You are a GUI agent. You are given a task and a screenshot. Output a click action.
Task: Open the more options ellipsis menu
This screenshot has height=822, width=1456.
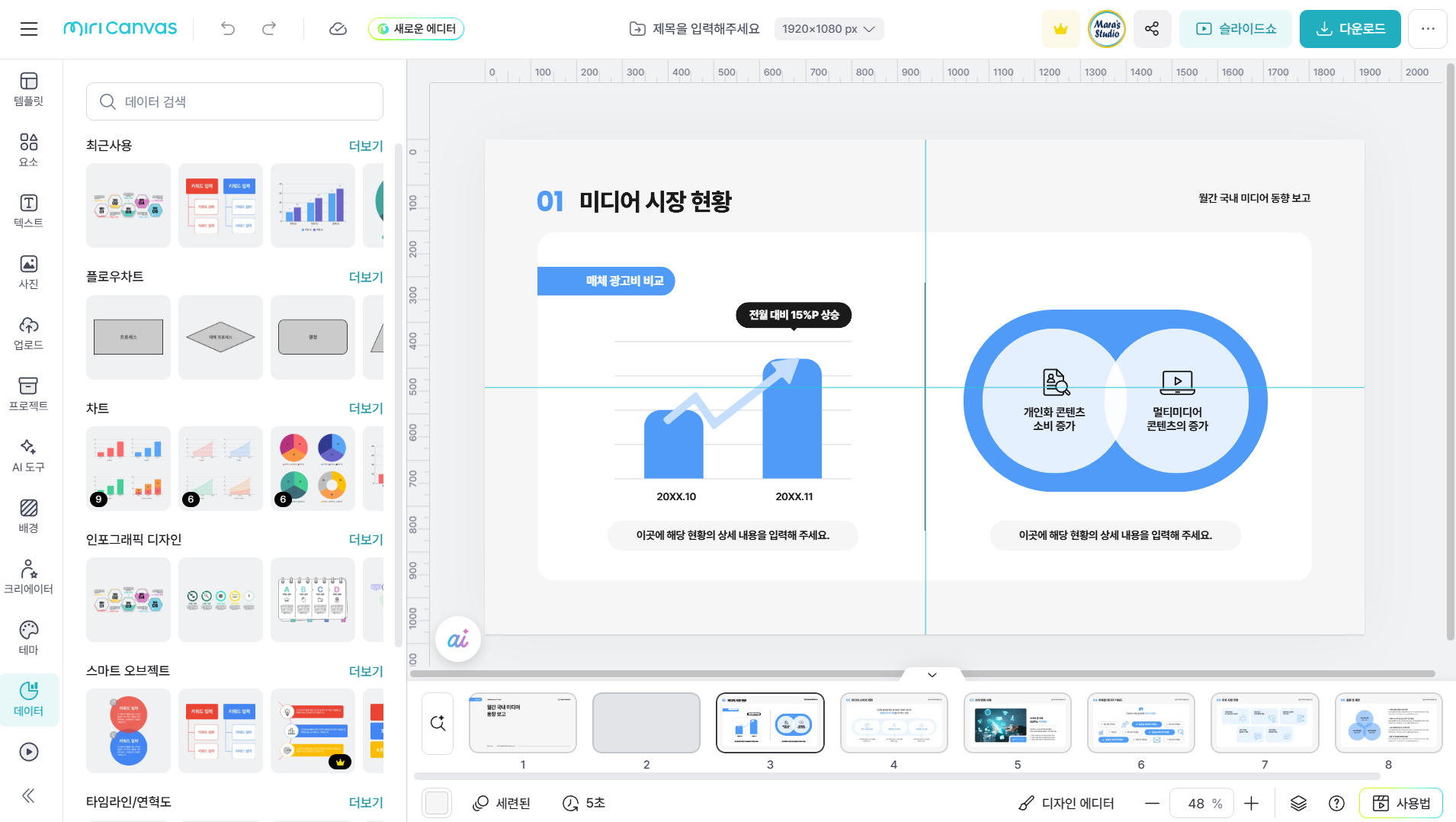1428,29
